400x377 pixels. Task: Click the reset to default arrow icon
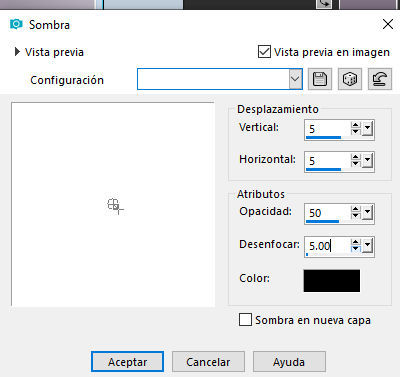tap(380, 79)
